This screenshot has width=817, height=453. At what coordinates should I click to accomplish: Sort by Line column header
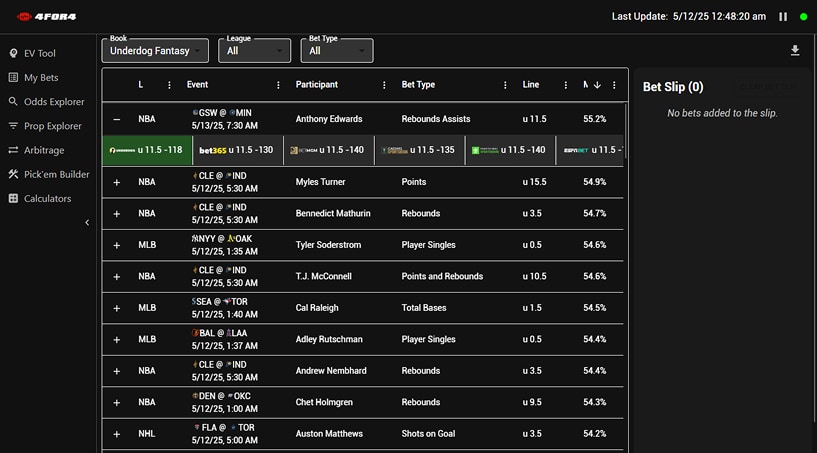click(531, 84)
